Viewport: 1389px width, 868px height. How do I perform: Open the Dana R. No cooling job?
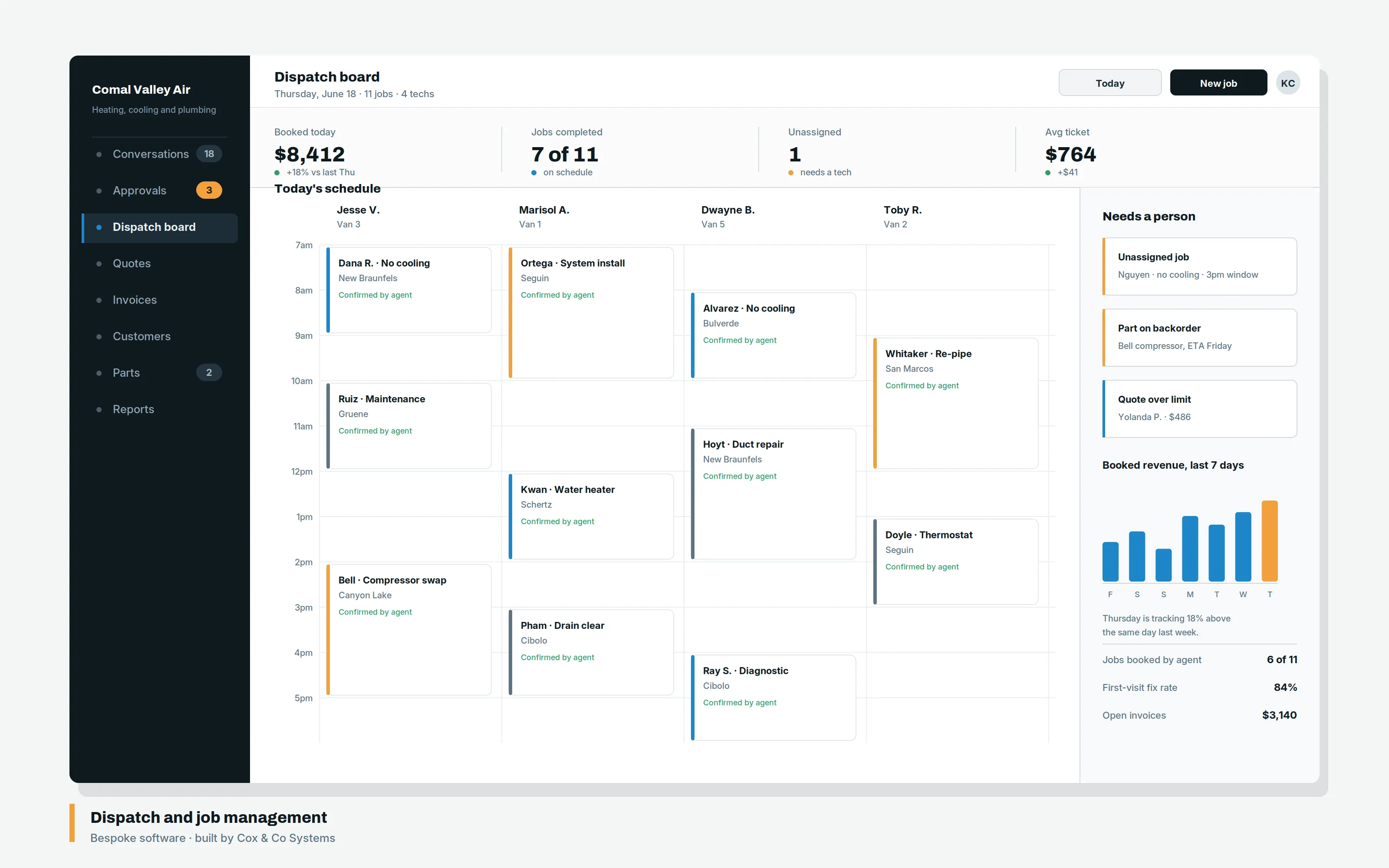(x=408, y=290)
